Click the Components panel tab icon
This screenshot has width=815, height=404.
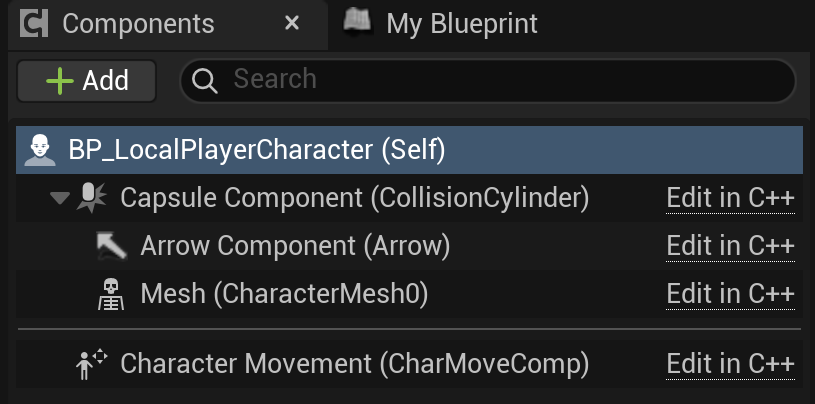[x=35, y=23]
